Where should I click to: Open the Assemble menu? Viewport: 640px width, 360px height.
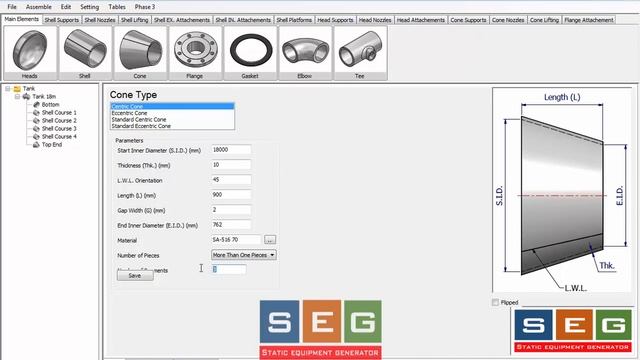pyautogui.click(x=39, y=7)
